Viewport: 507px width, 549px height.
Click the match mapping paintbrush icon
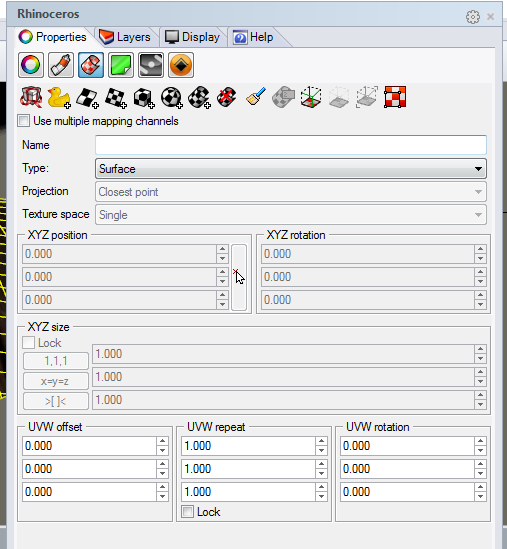[255, 97]
